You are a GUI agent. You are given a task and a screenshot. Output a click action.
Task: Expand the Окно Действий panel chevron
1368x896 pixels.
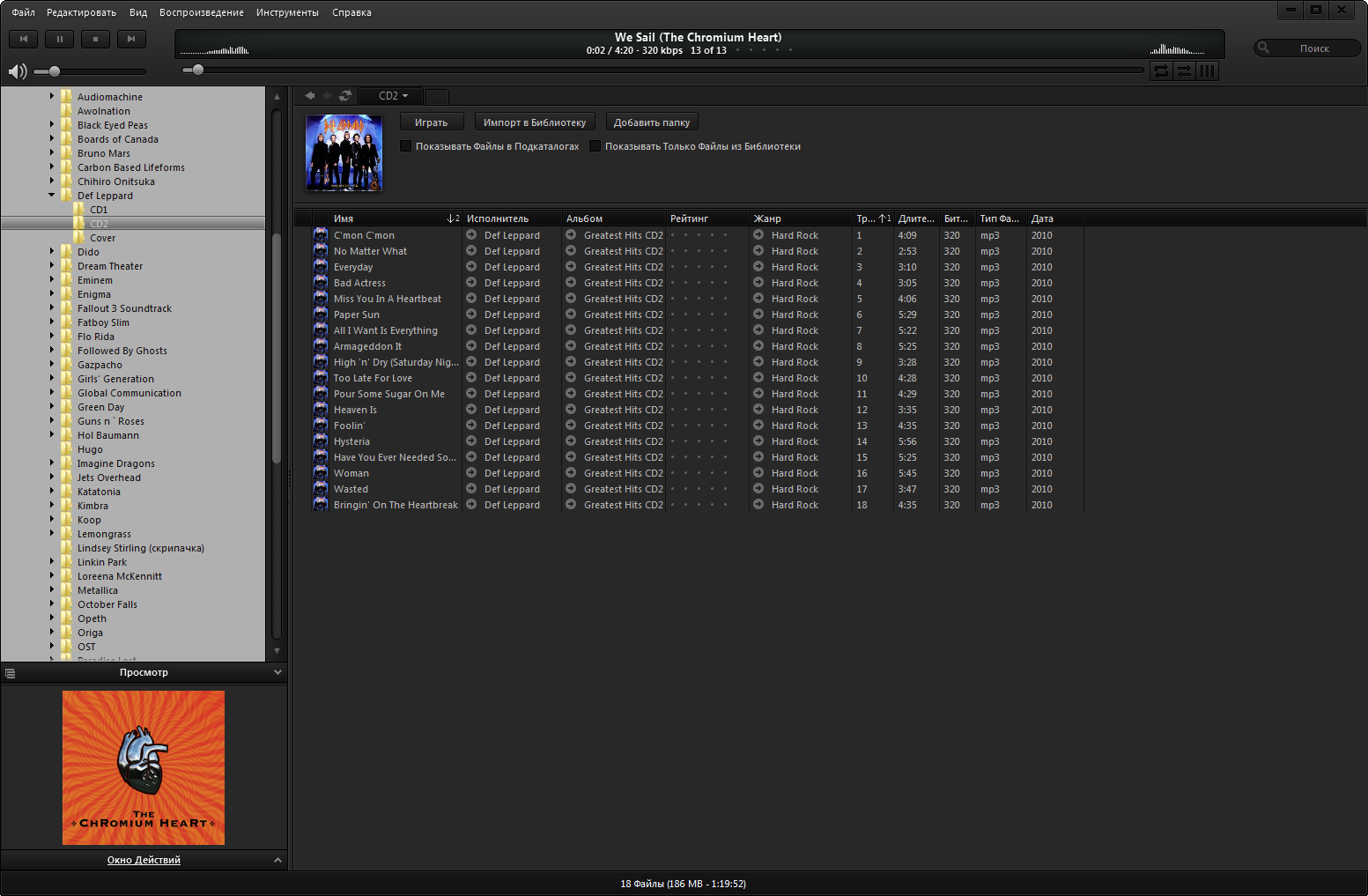point(277,860)
